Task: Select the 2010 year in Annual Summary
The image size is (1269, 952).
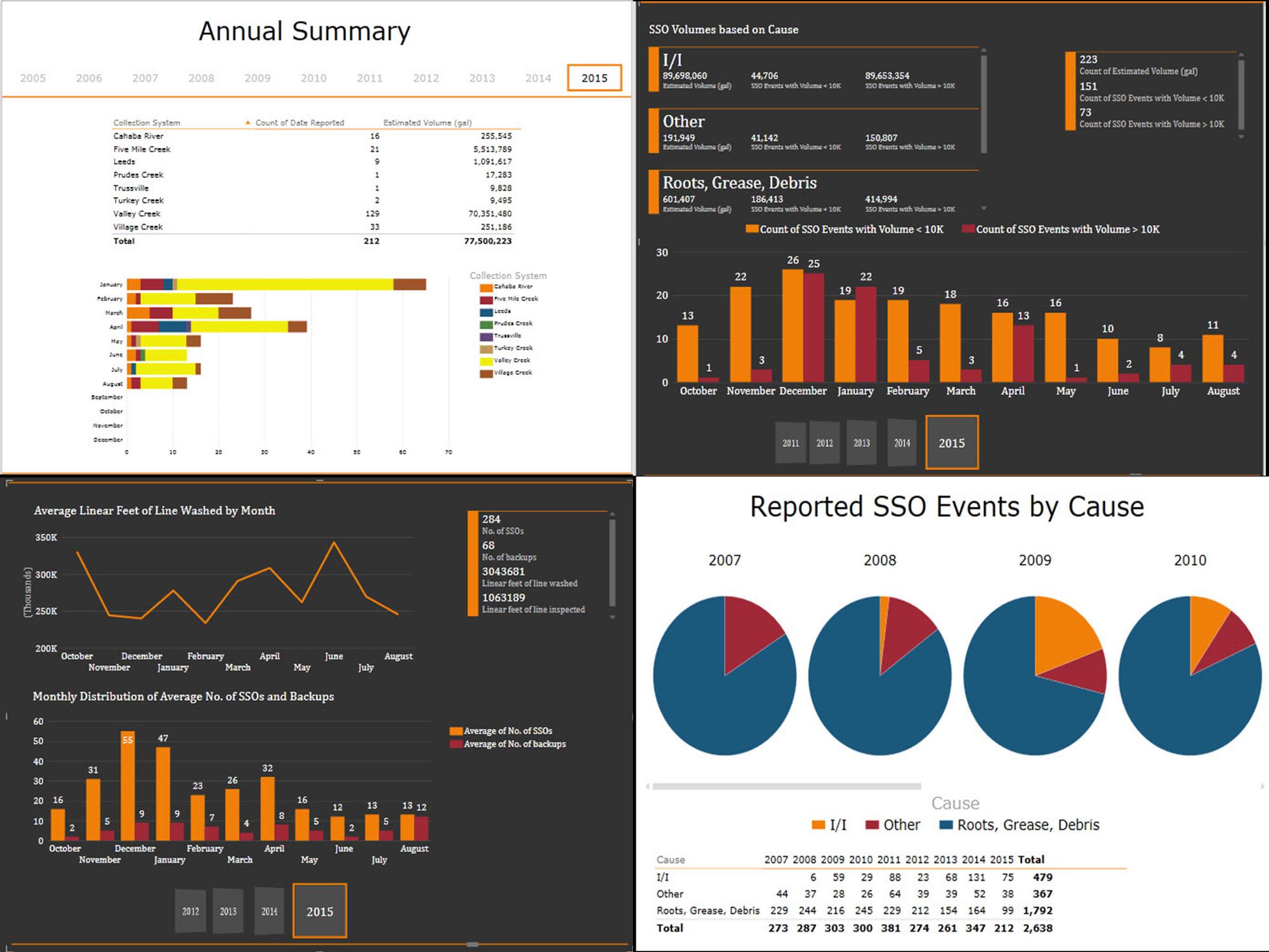Action: 313,78
